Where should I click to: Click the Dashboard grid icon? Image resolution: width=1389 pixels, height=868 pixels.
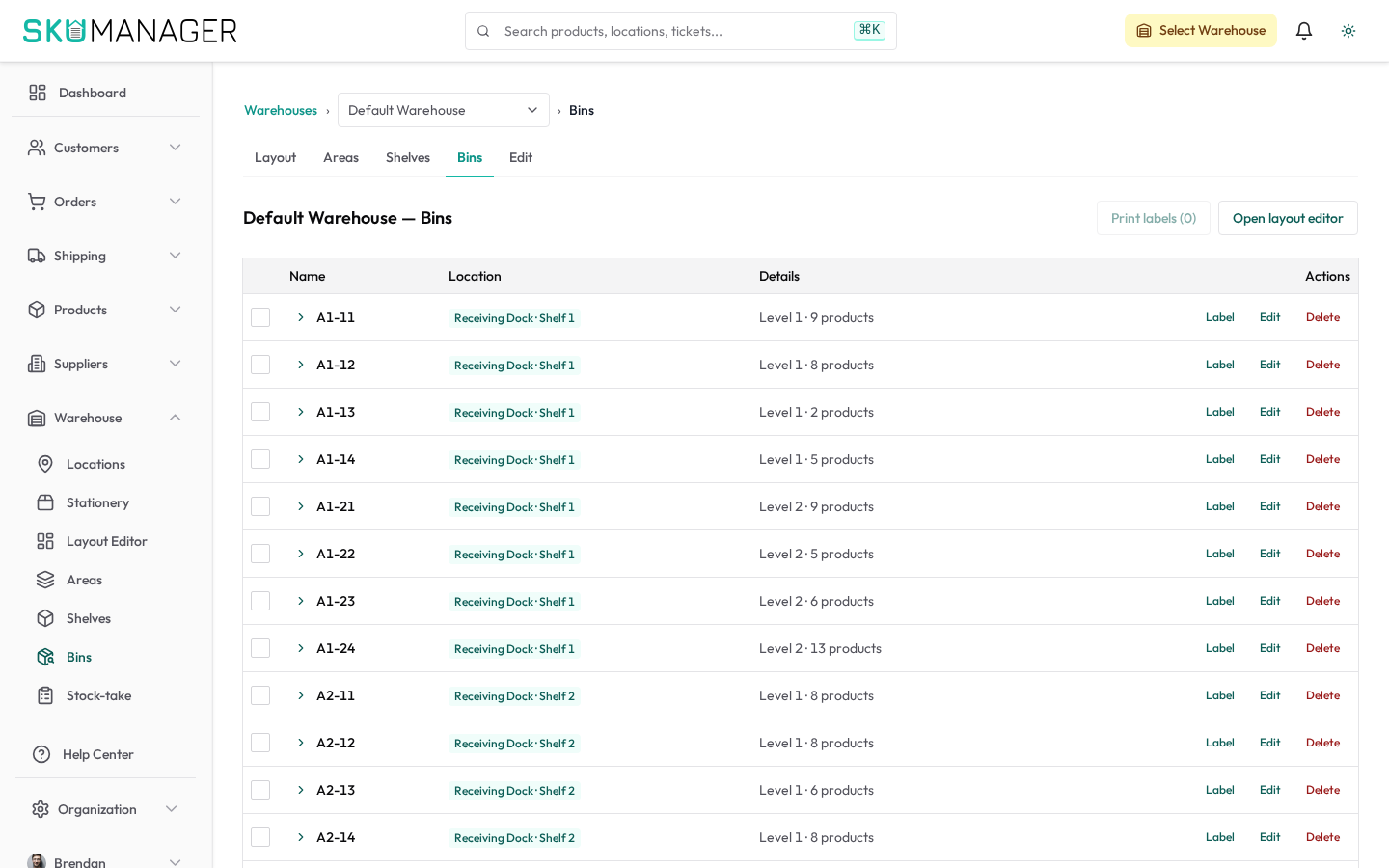click(38, 93)
